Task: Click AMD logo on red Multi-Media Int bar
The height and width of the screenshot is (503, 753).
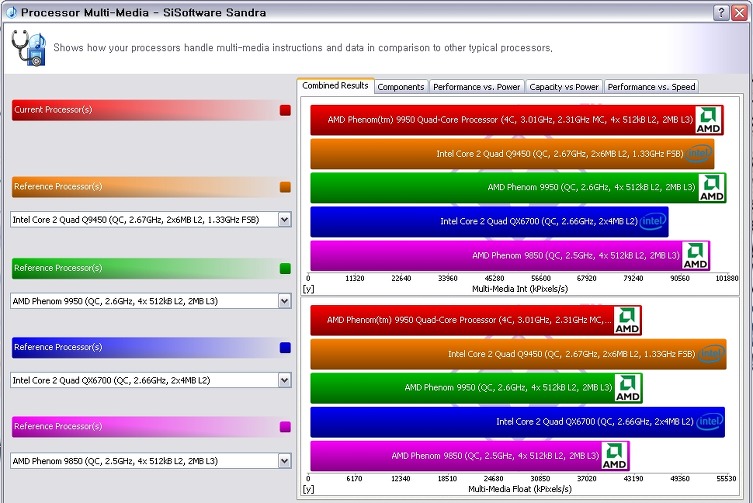Action: (708, 120)
